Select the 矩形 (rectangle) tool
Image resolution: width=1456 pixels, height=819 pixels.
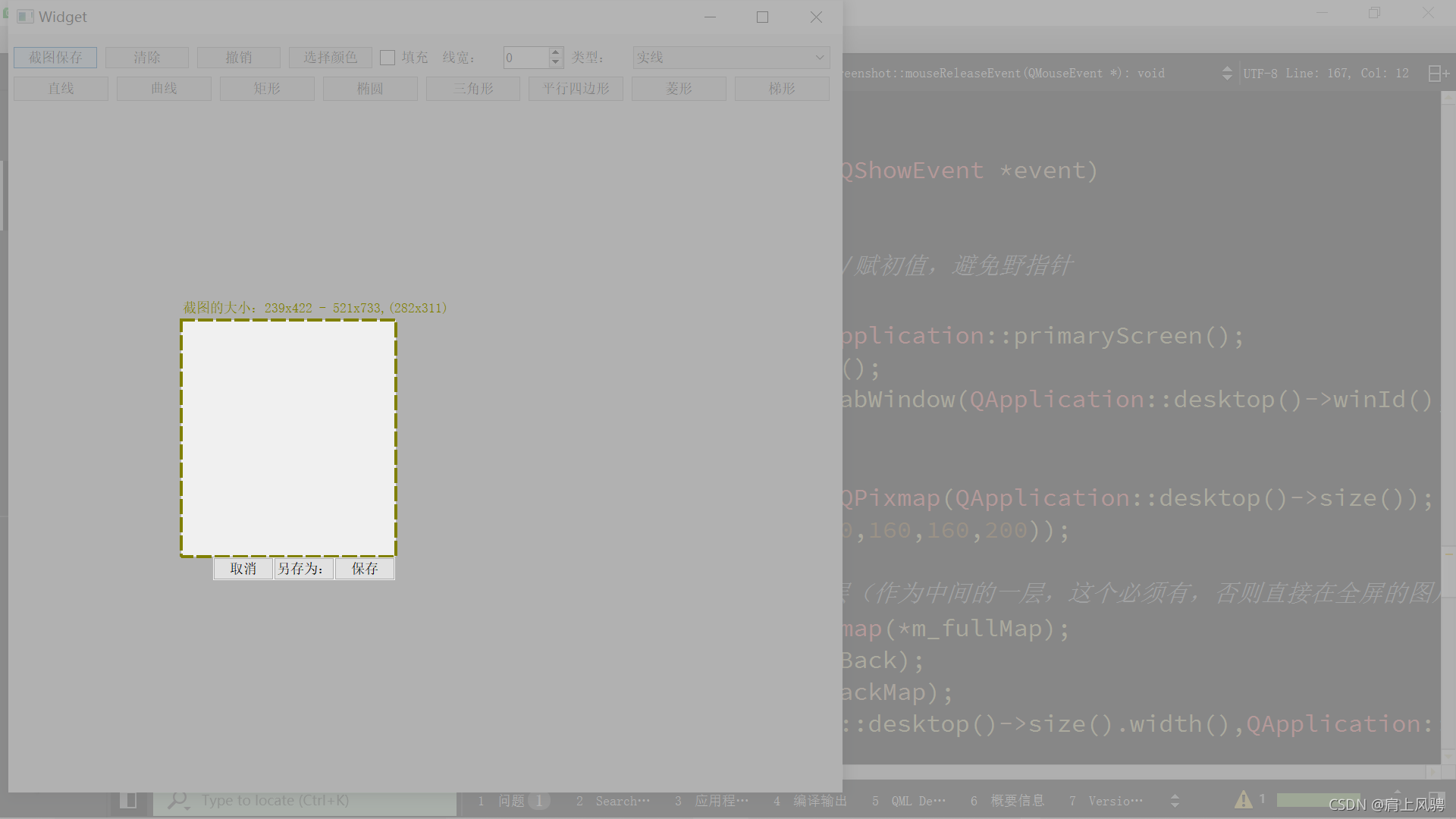[x=266, y=88]
